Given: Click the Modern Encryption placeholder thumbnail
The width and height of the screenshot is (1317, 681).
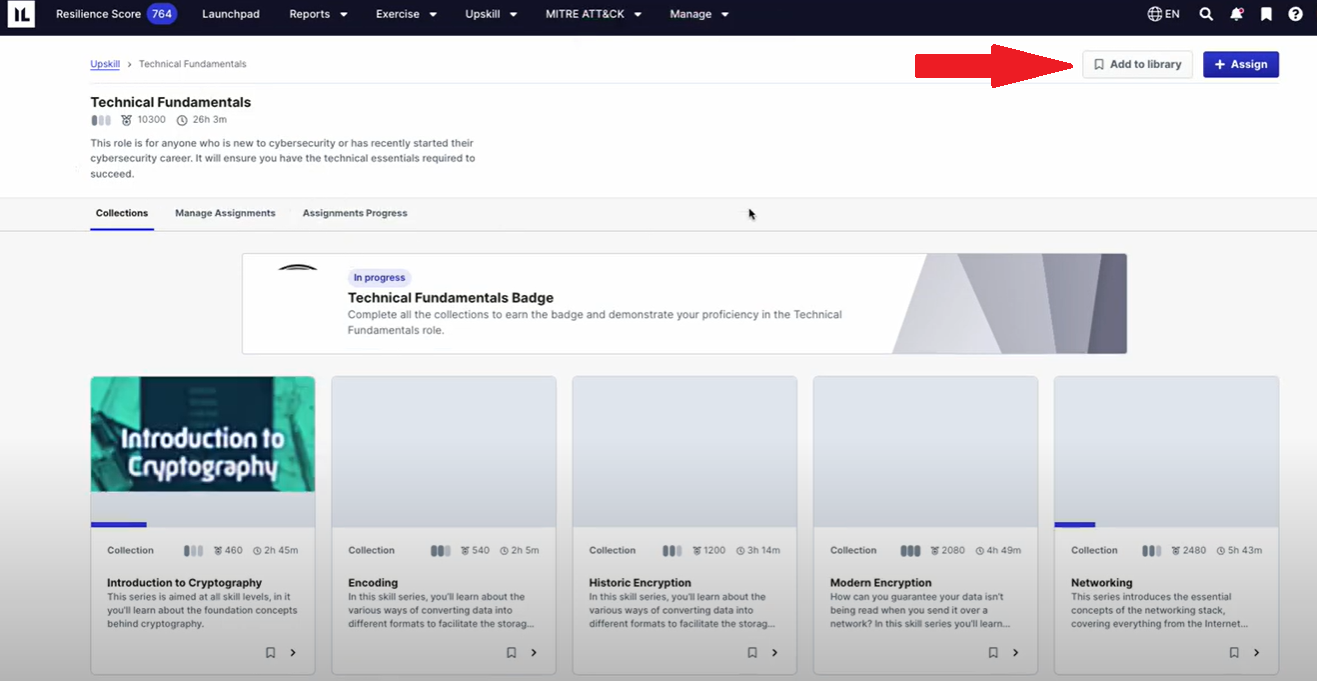Looking at the screenshot, I should pyautogui.click(x=926, y=450).
